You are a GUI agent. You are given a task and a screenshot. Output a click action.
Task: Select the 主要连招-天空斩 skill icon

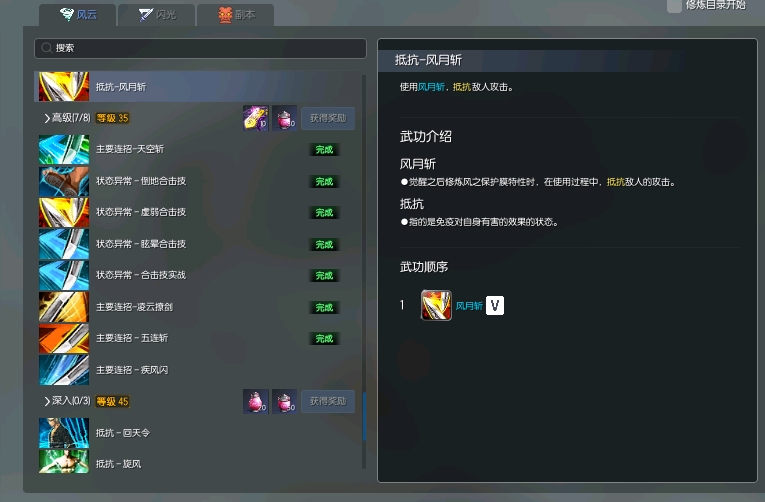64,149
